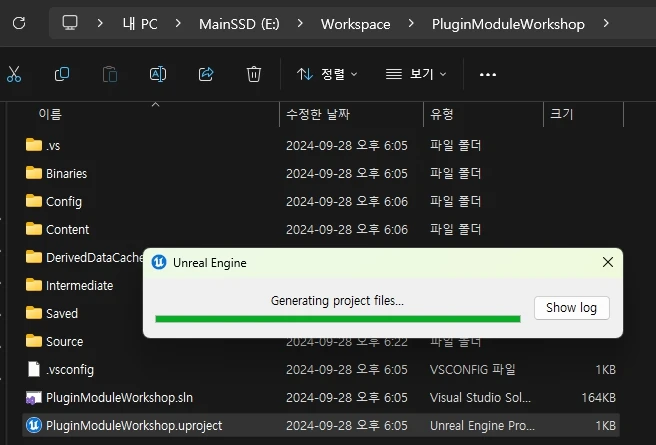
Task: Click the Copy icon in toolbar
Action: (x=62, y=74)
